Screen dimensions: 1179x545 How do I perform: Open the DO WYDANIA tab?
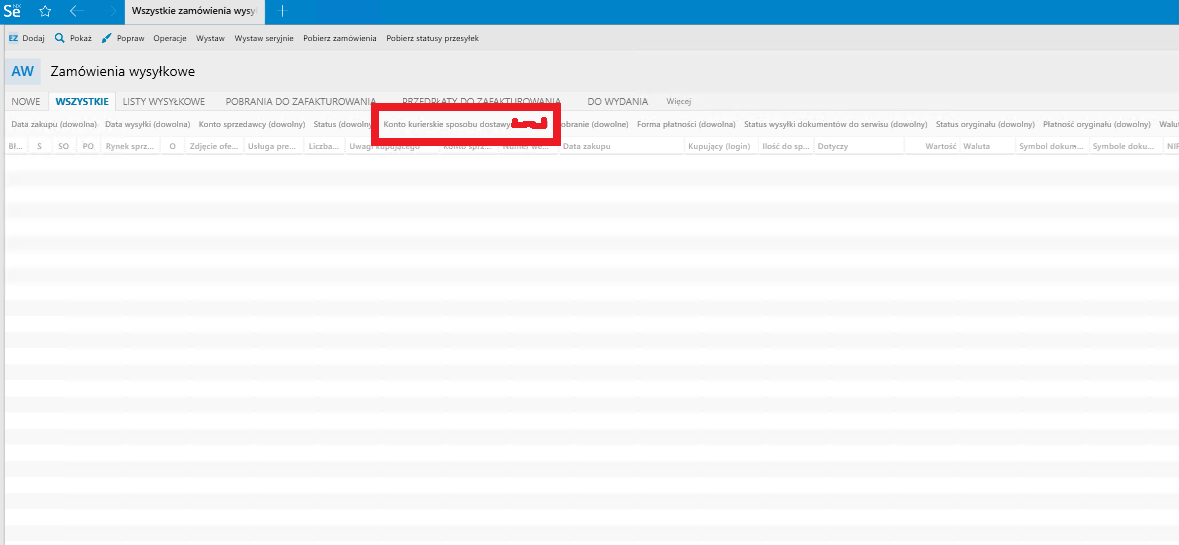pyautogui.click(x=617, y=101)
